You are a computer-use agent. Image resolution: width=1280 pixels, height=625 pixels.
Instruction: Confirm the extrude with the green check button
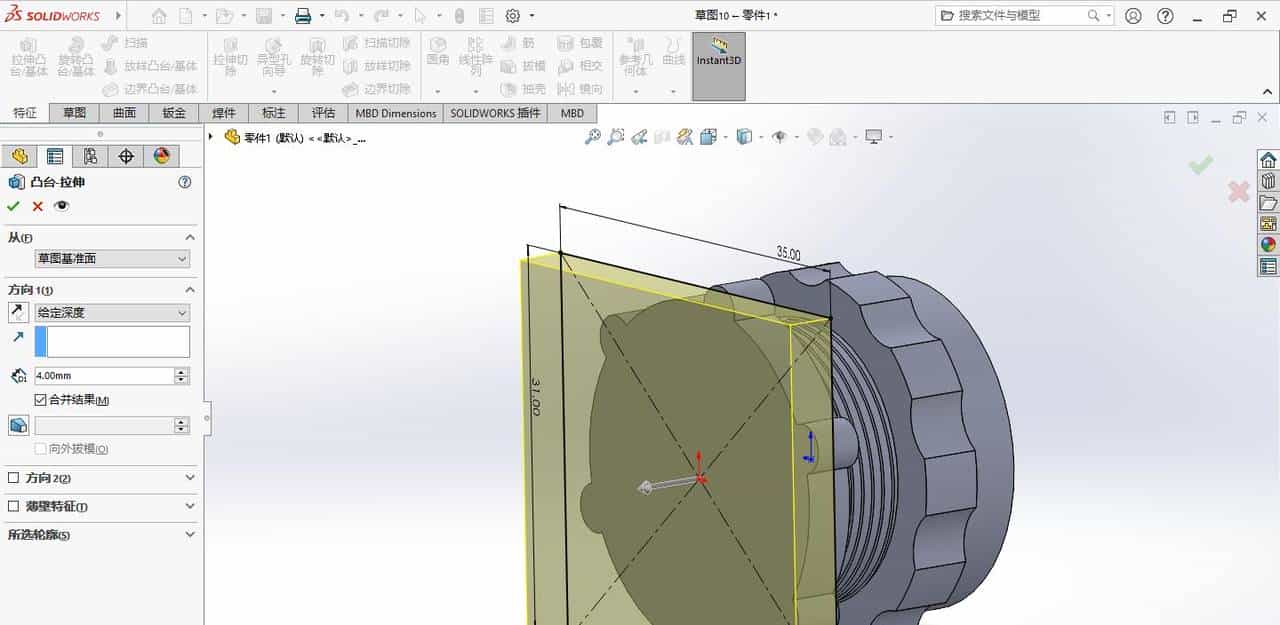pos(13,206)
